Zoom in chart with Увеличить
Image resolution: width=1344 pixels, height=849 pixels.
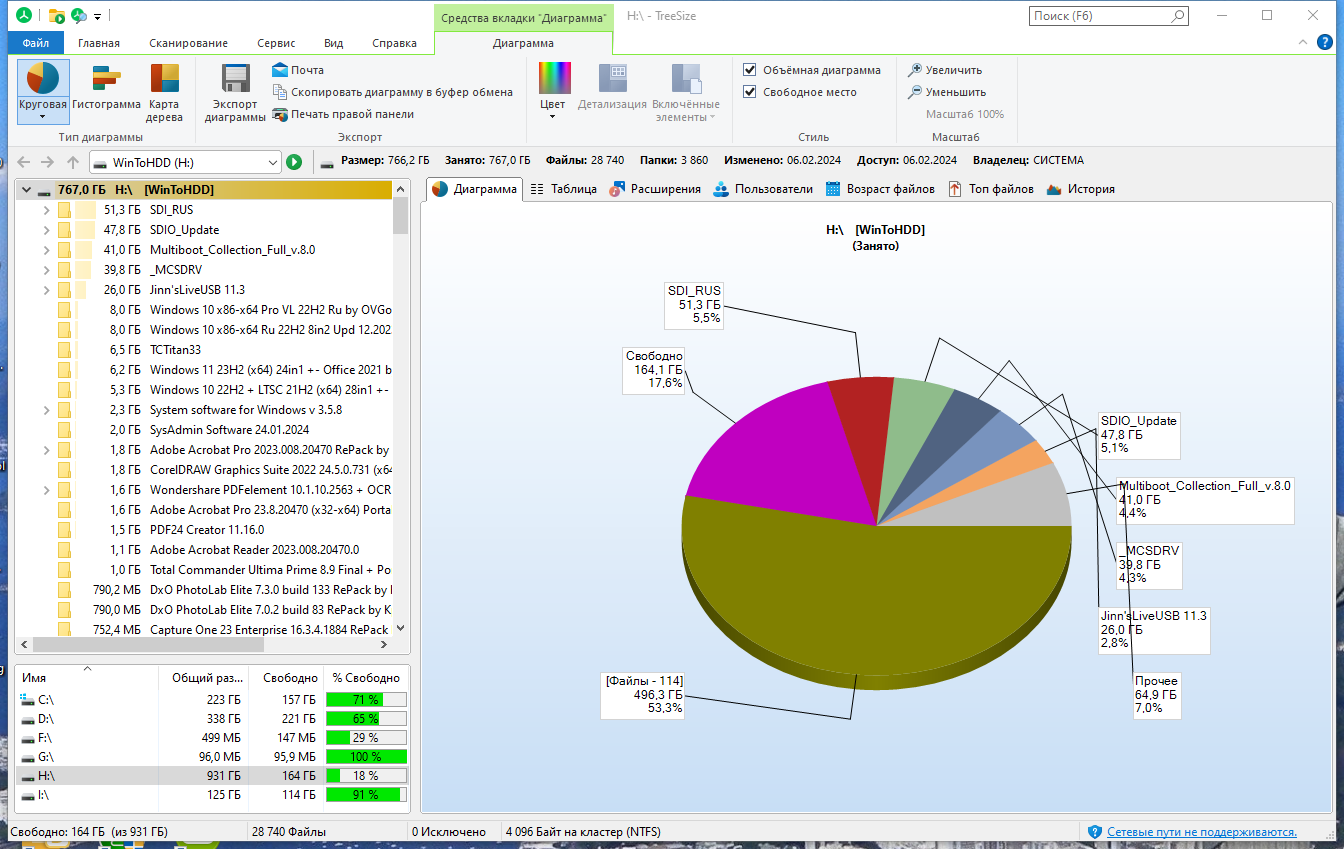(x=945, y=70)
